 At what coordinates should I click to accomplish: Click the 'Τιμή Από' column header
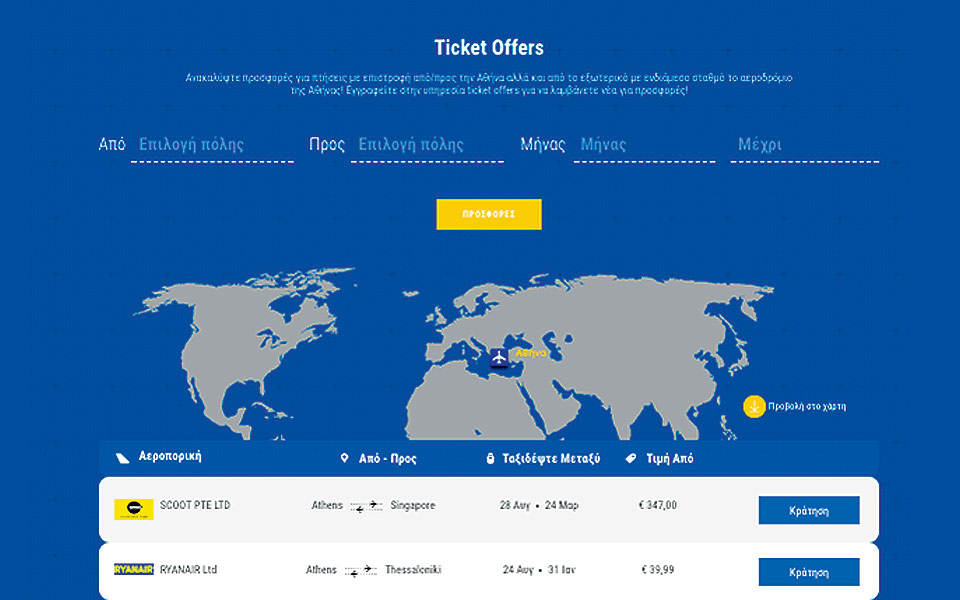[x=668, y=459]
